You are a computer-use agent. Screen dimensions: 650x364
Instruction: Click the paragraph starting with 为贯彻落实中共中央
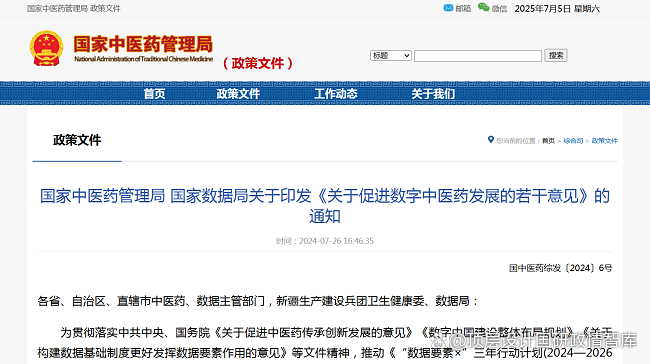[x=325, y=343]
